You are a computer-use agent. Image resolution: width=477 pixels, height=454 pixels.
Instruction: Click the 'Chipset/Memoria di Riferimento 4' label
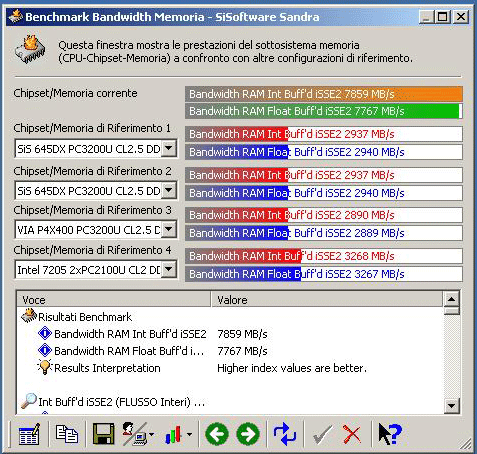click(x=92, y=250)
